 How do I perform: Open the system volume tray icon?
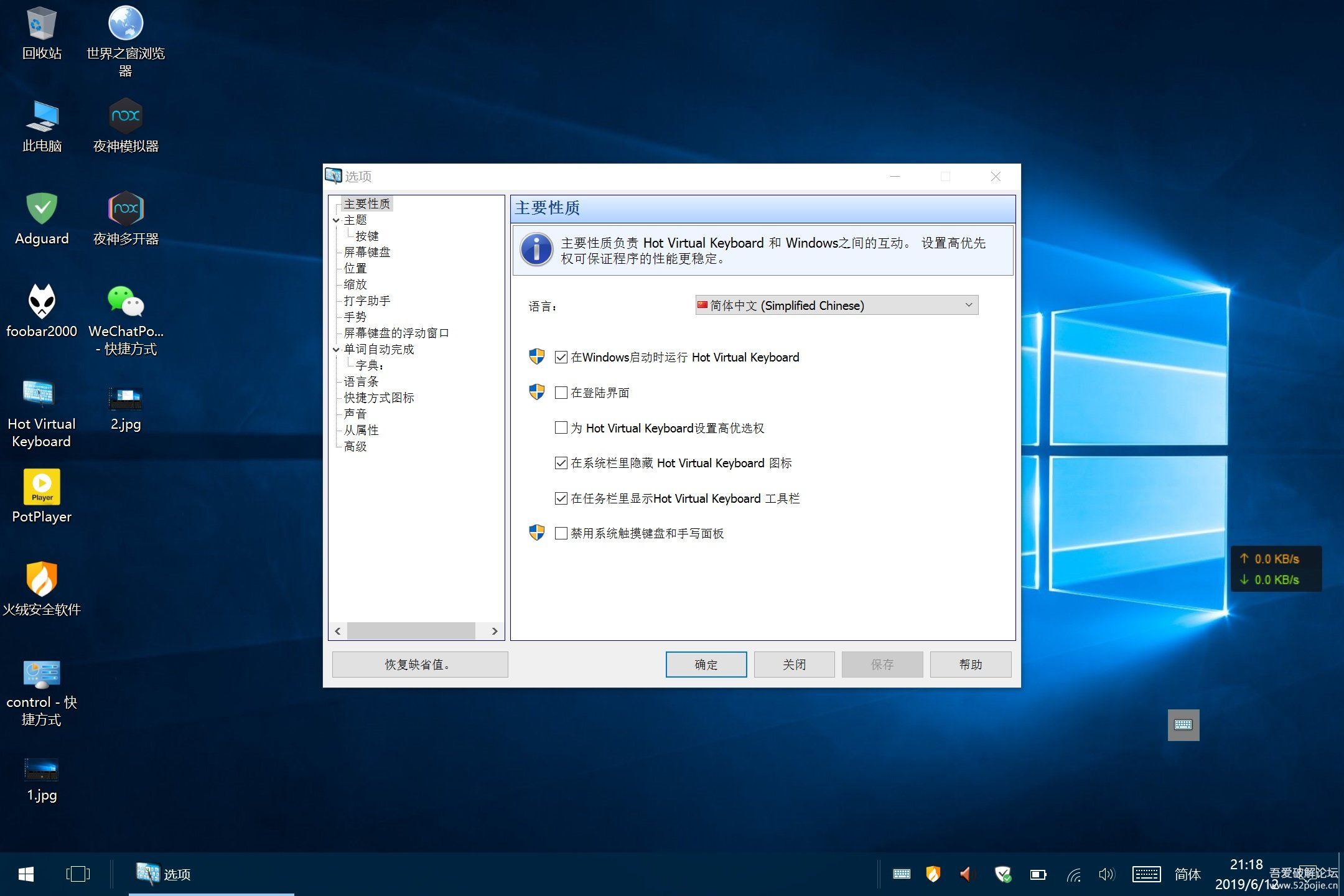click(1106, 874)
